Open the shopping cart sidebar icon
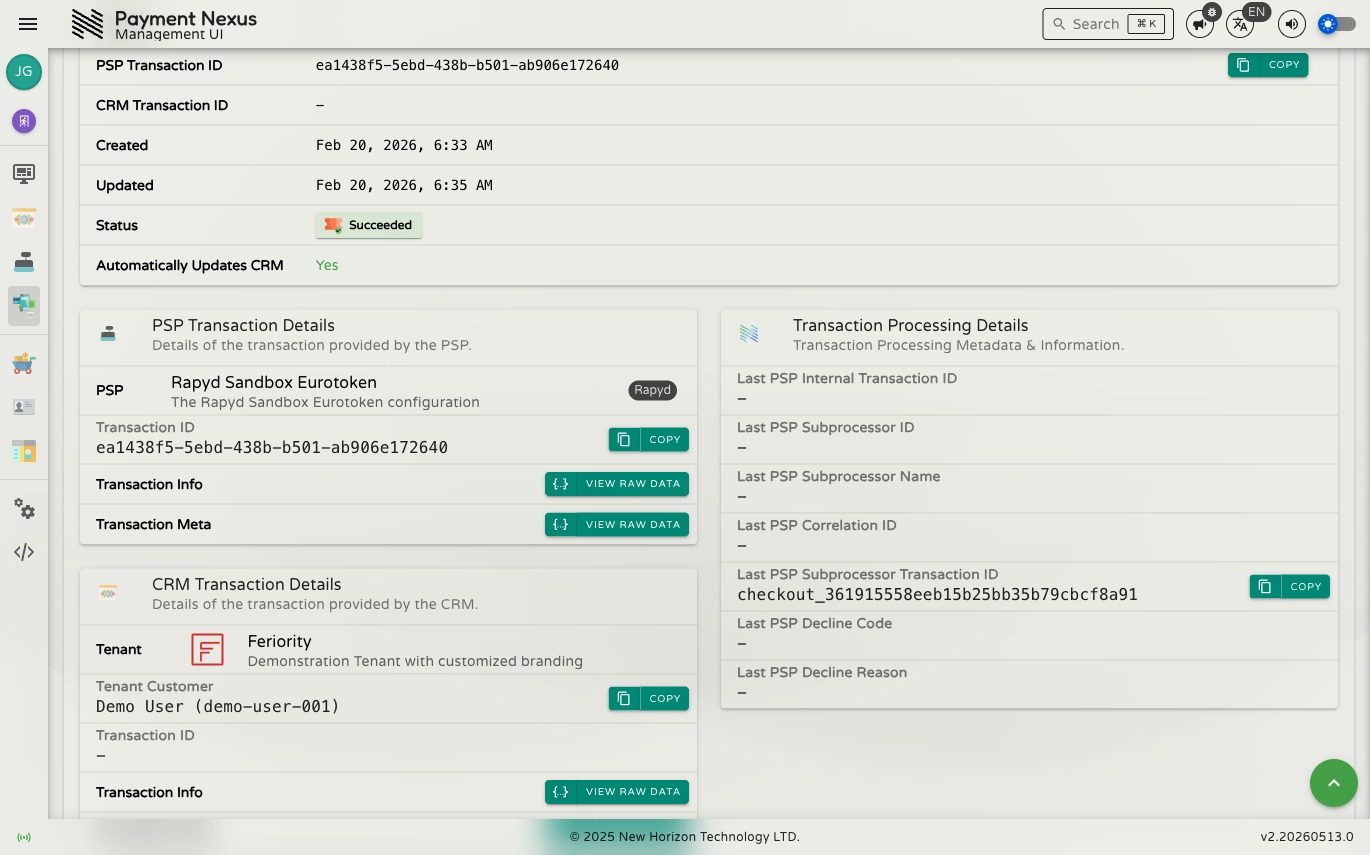1370x855 pixels. point(24,363)
